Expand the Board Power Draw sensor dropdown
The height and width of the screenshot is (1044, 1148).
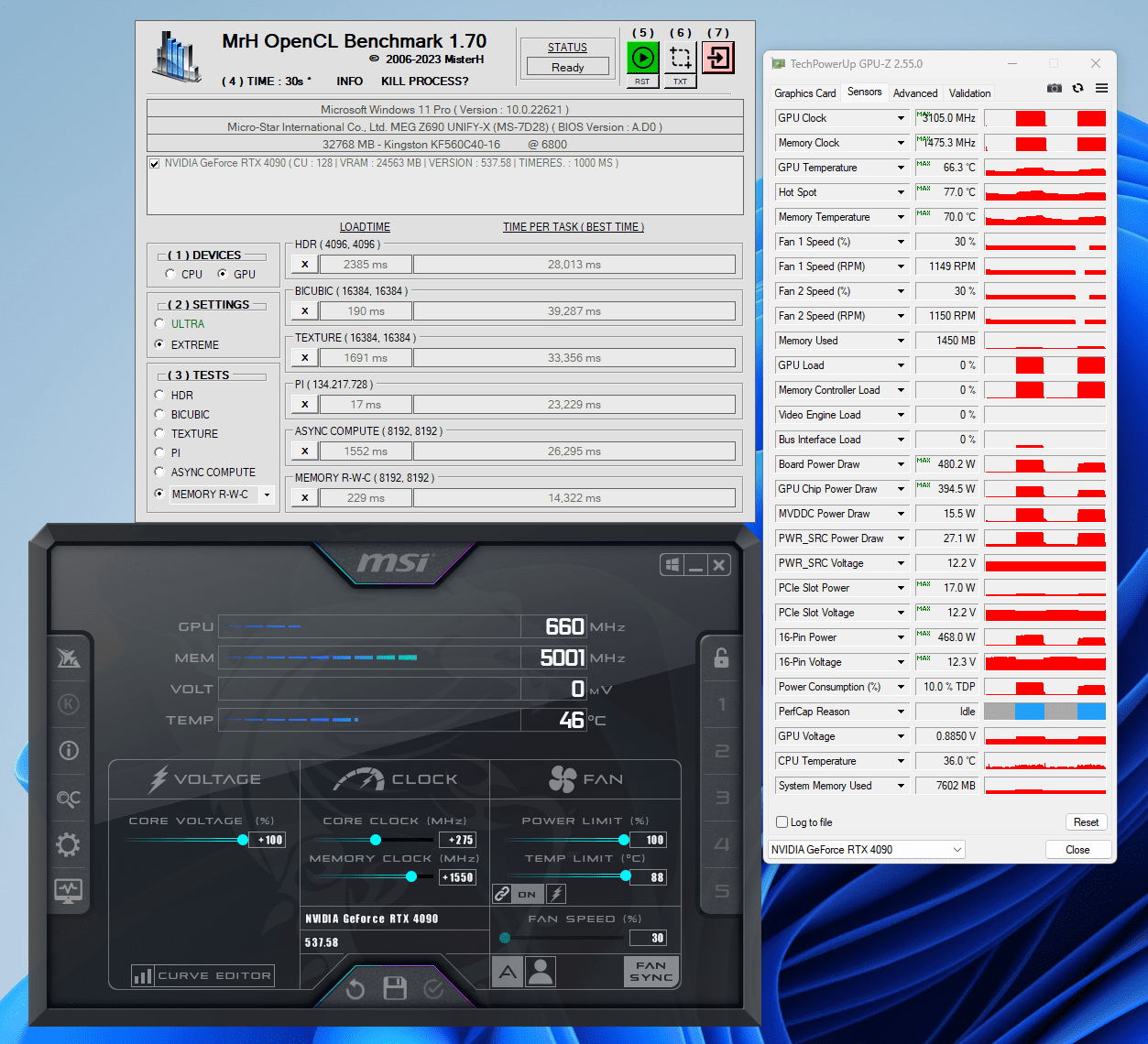pos(901,464)
